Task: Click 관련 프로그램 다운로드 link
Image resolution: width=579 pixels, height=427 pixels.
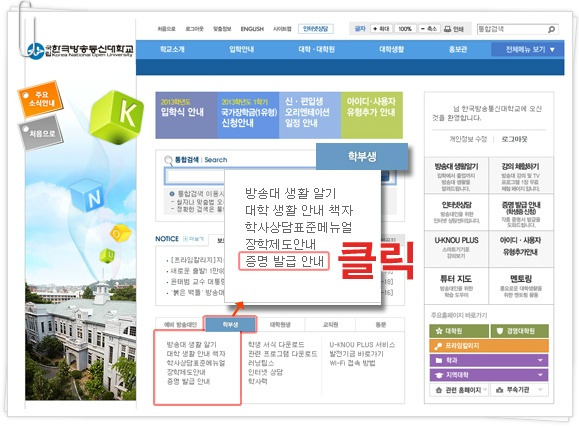Action: (282, 354)
